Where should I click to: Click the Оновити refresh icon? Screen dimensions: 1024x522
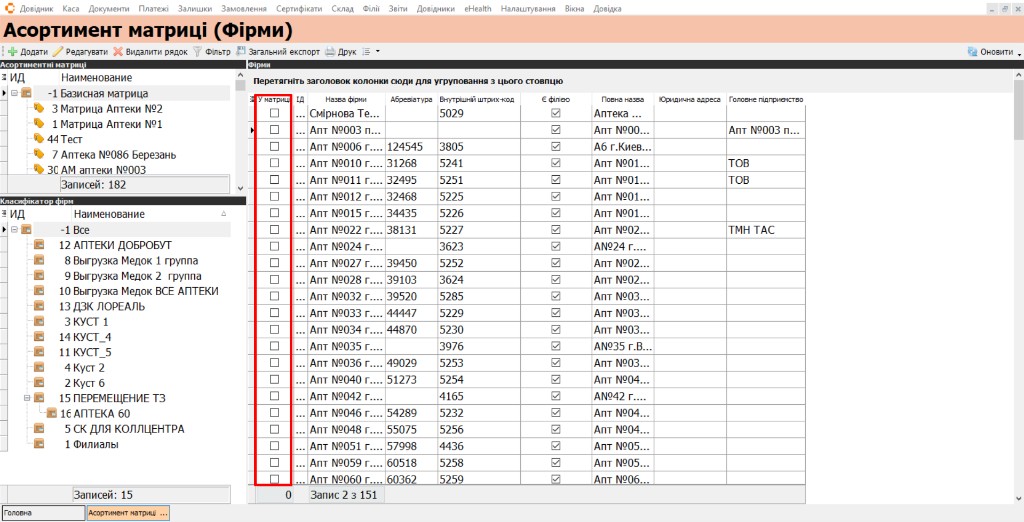(972, 52)
